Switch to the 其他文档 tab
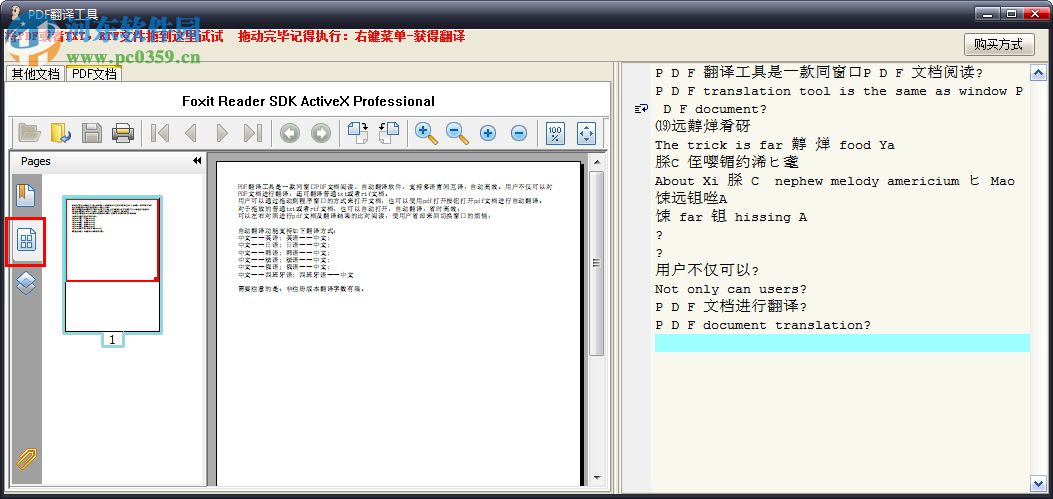 [x=35, y=74]
